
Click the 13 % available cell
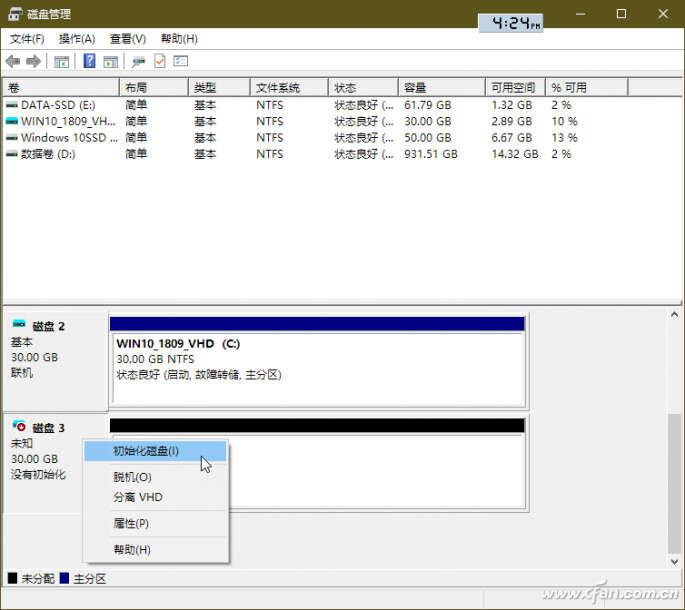pos(564,138)
